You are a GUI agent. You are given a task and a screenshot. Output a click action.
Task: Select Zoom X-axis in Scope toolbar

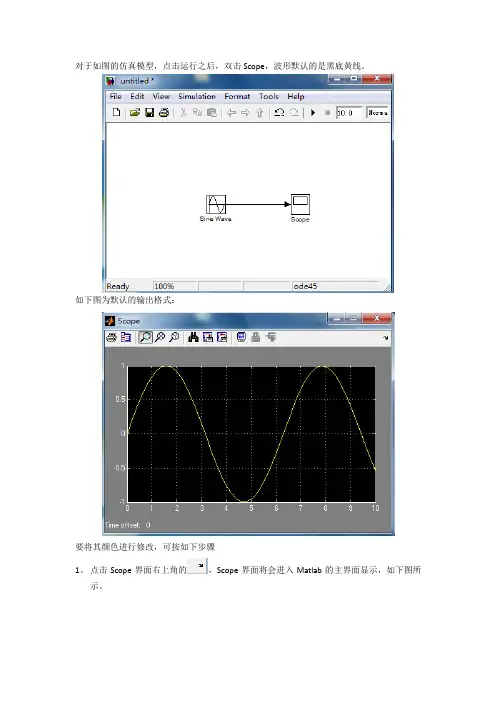click(160, 338)
